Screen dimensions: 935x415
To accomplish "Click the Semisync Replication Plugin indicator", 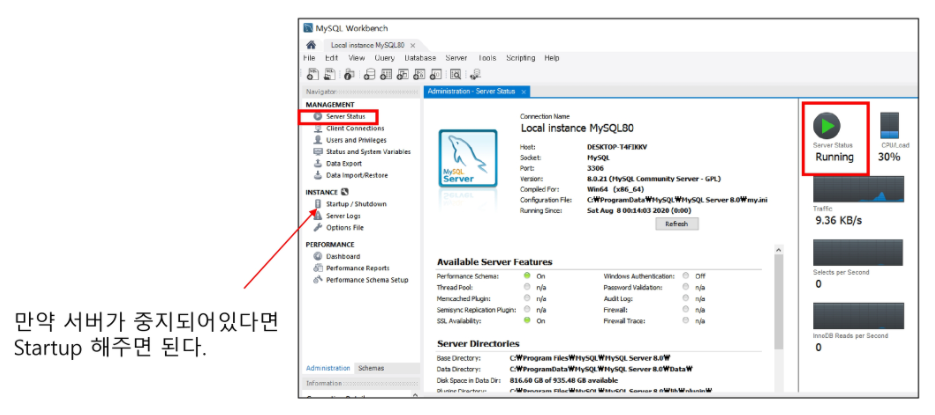I will (x=527, y=309).
